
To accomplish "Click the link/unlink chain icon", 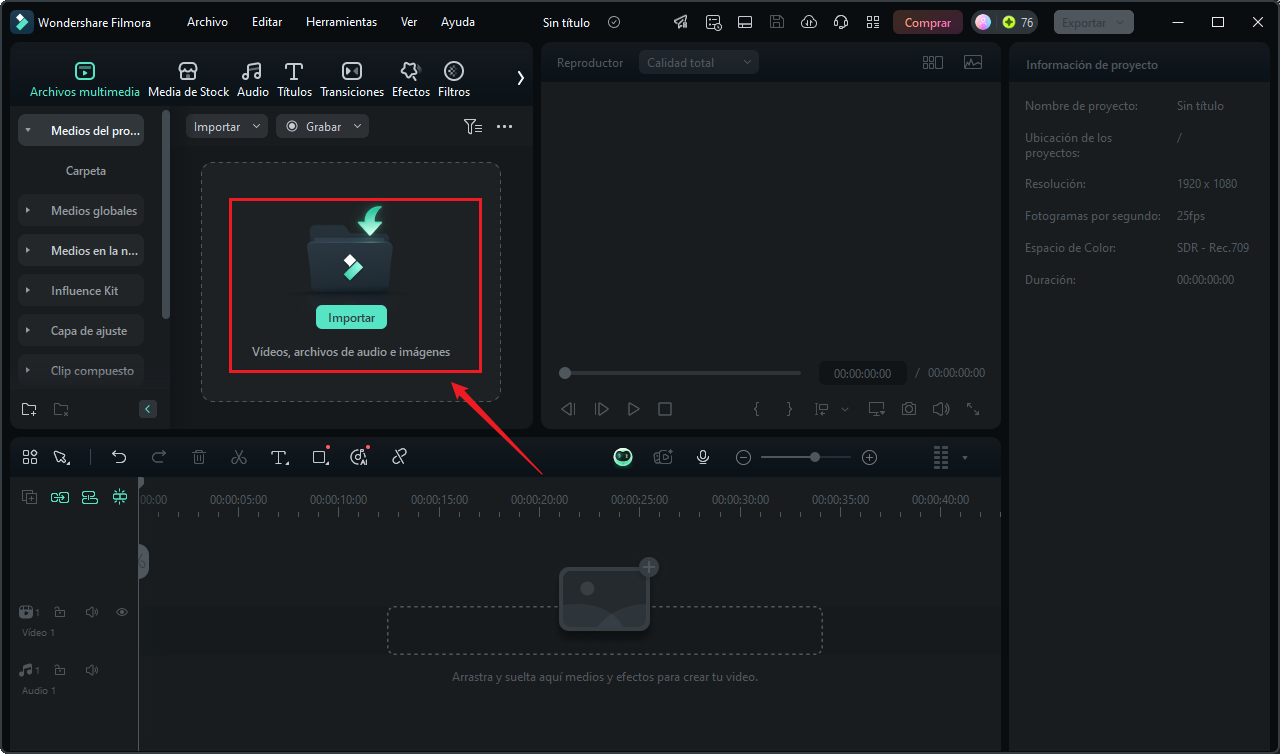I will 399,457.
